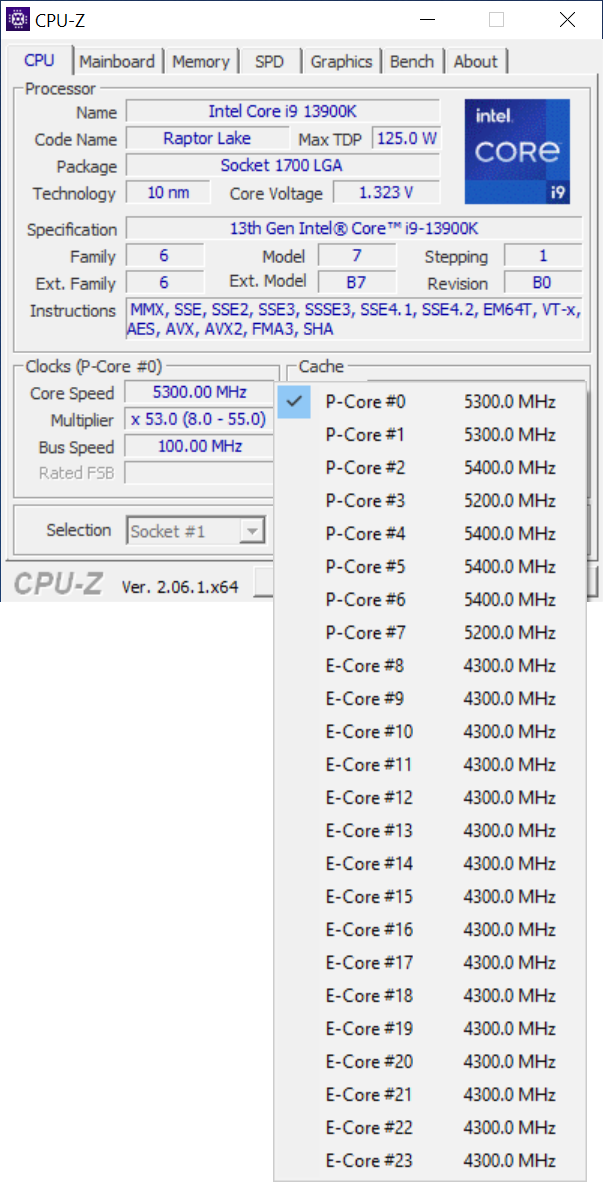This screenshot has width=603, height=1182.
Task: Select P-Core #5 entry
Action: point(430,566)
